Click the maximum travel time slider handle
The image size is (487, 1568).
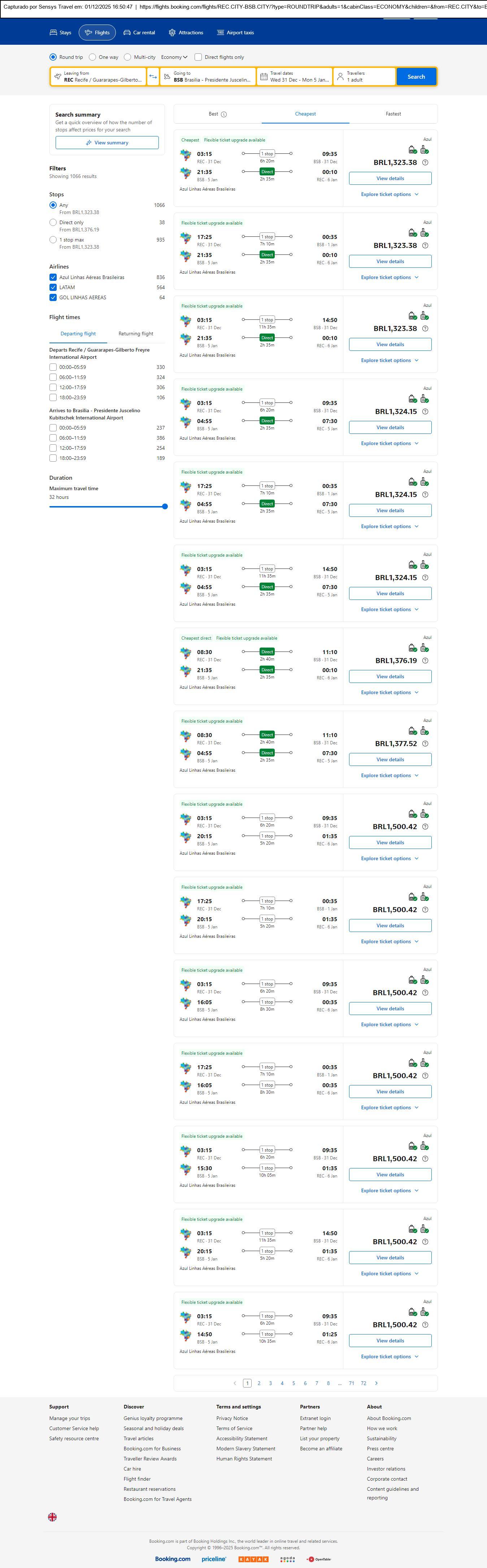(x=165, y=506)
